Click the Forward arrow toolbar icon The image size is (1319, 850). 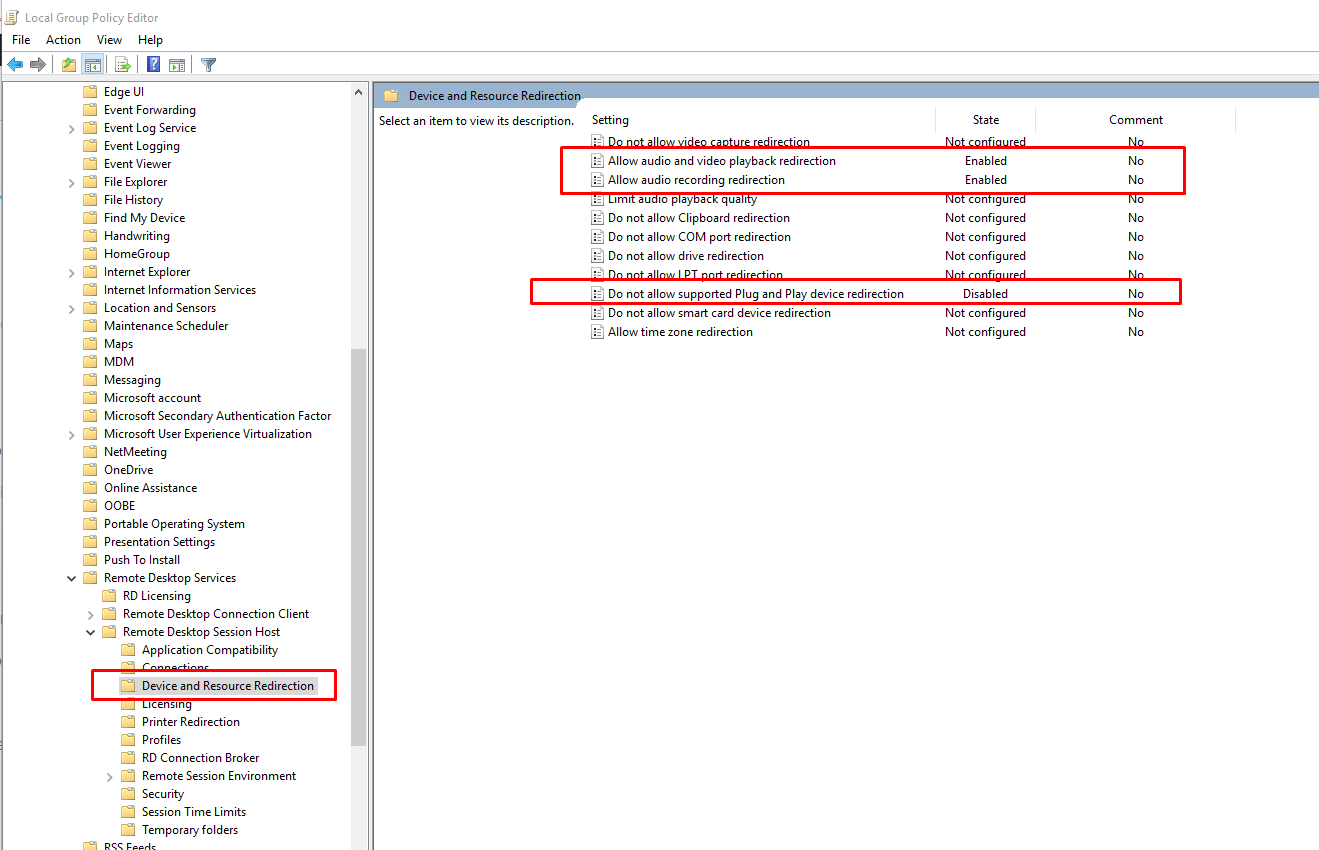pos(38,65)
